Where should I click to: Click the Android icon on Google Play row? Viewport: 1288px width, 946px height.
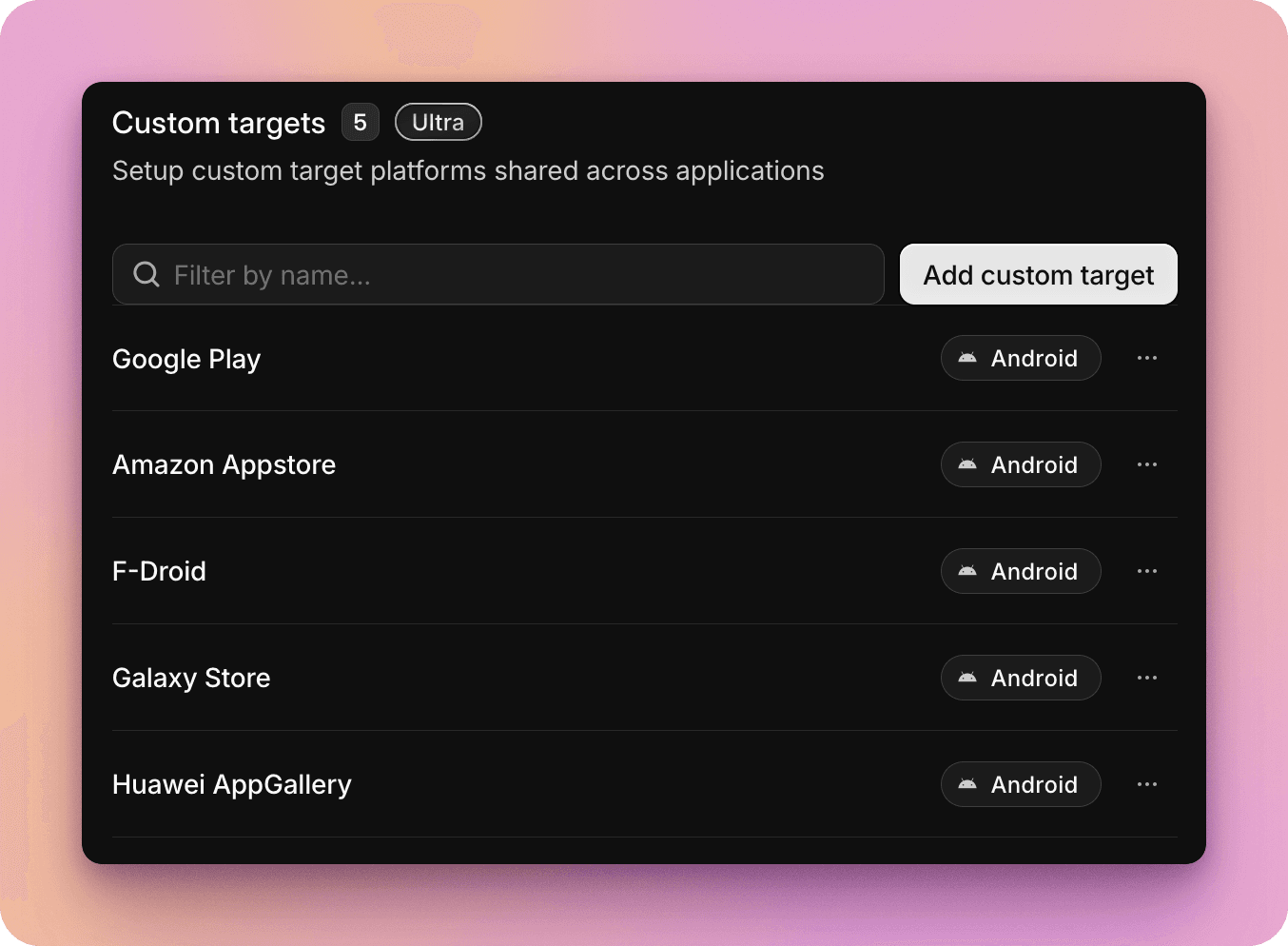click(967, 358)
